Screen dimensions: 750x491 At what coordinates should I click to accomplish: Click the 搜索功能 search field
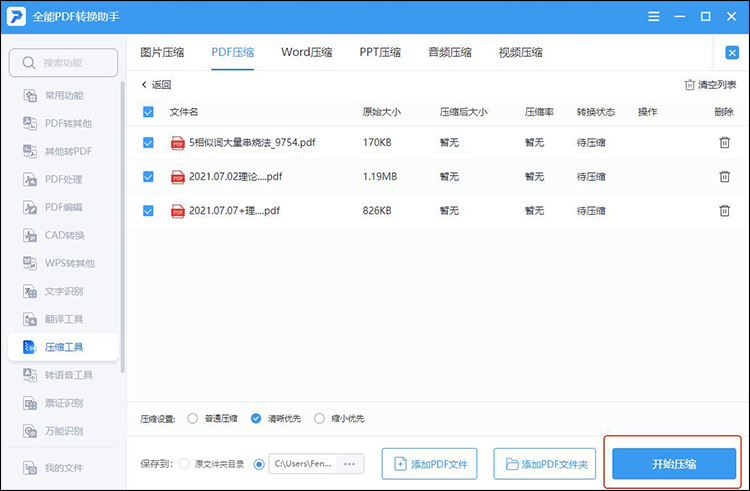[63, 63]
